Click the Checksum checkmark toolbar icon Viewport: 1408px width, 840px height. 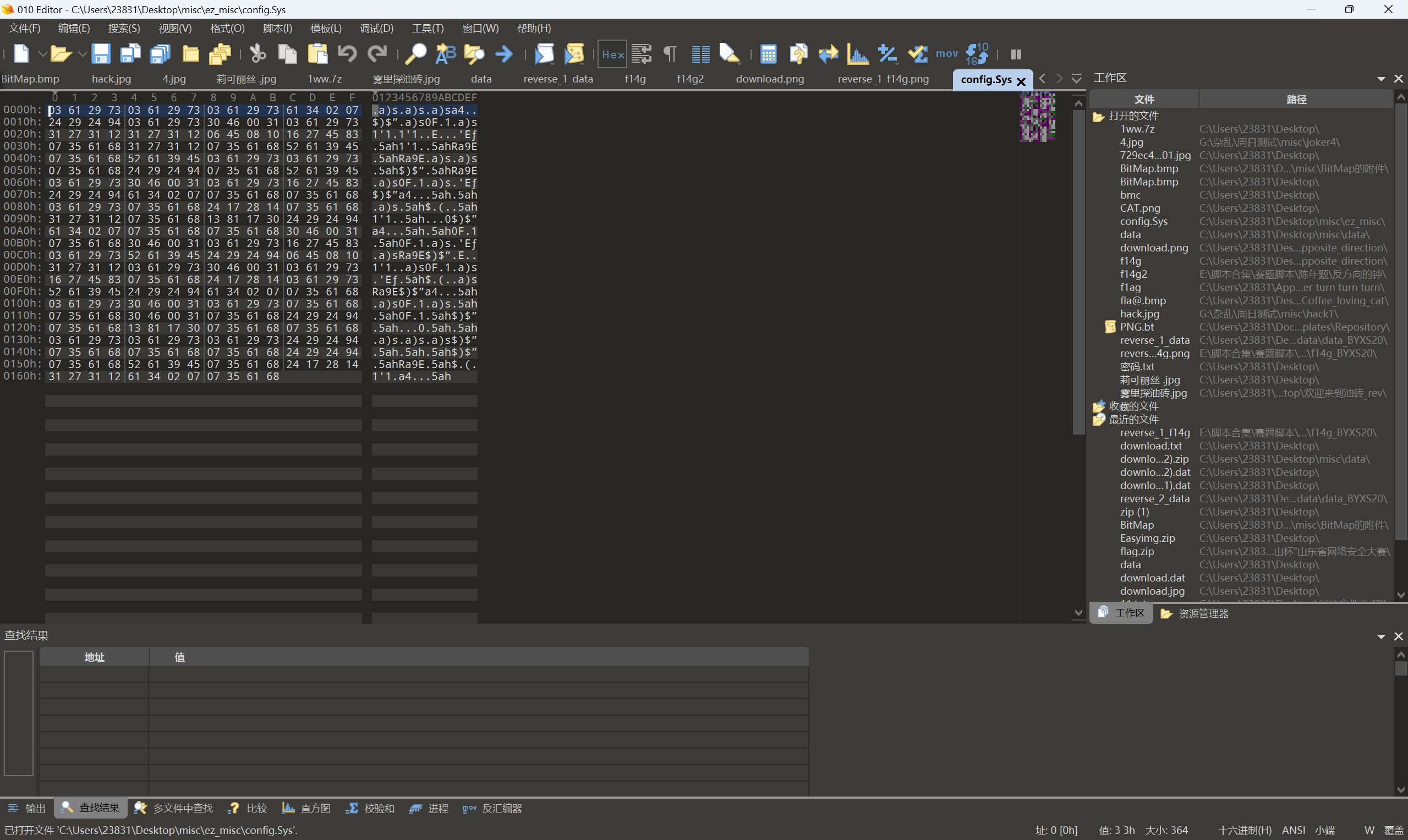[917, 54]
